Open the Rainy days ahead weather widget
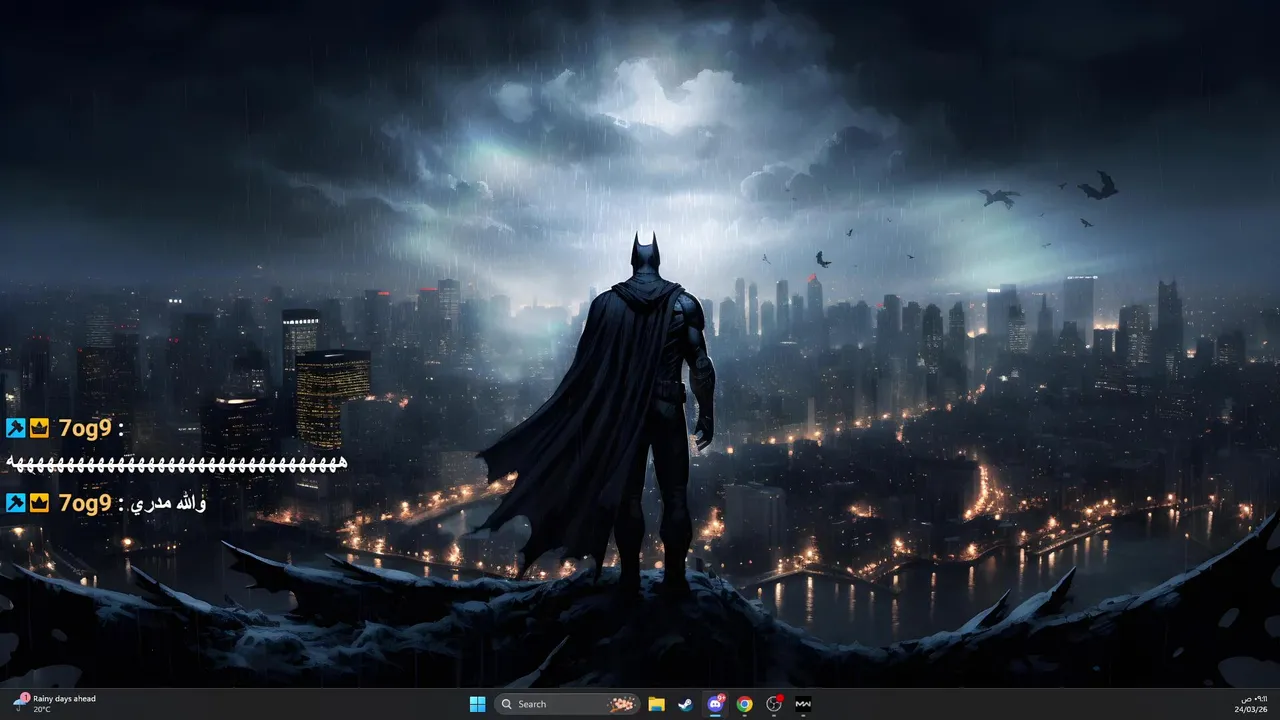1280x720 pixels. click(54, 704)
